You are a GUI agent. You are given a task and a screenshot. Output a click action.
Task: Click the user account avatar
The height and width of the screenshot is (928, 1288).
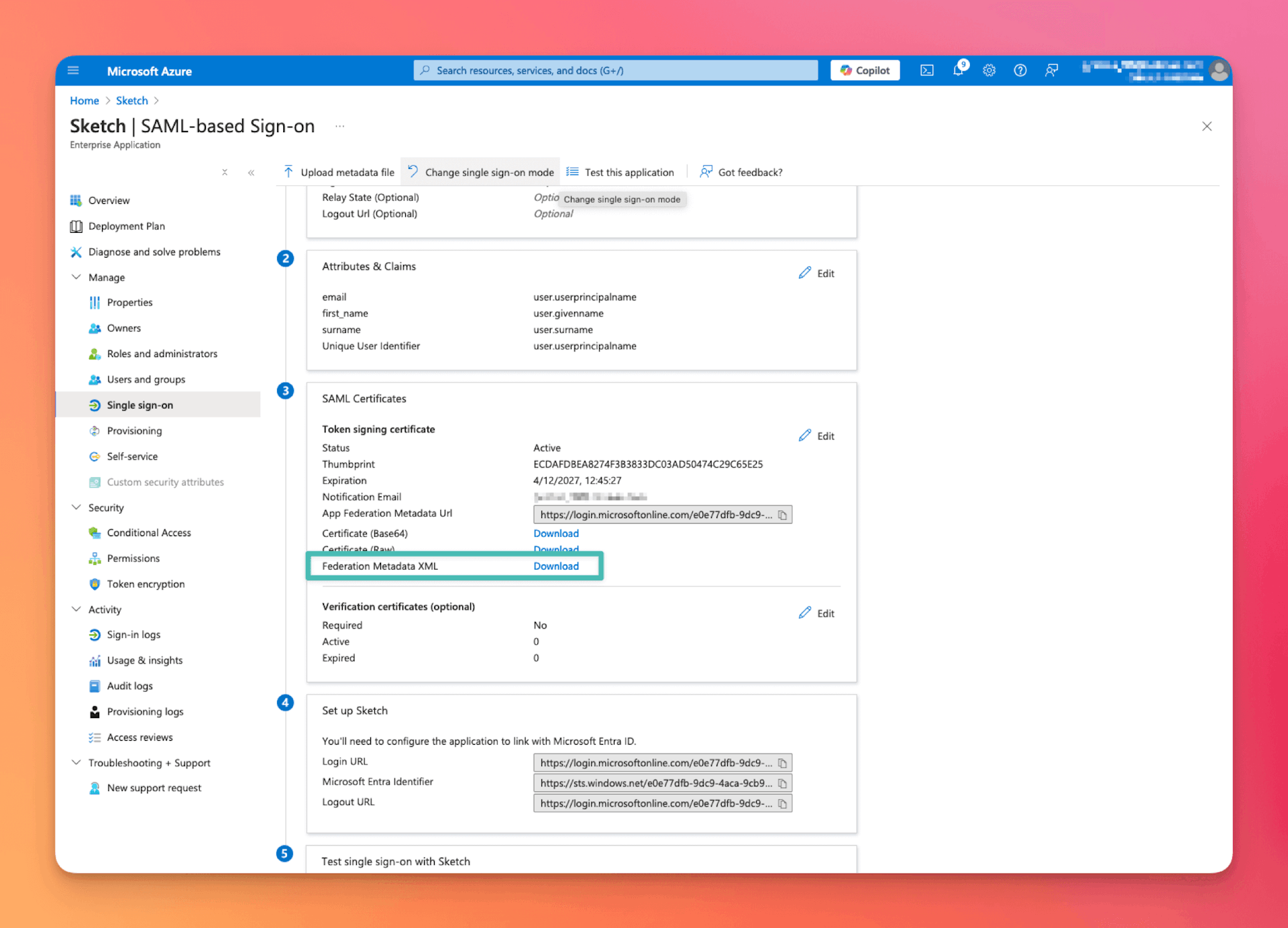[x=1219, y=70]
